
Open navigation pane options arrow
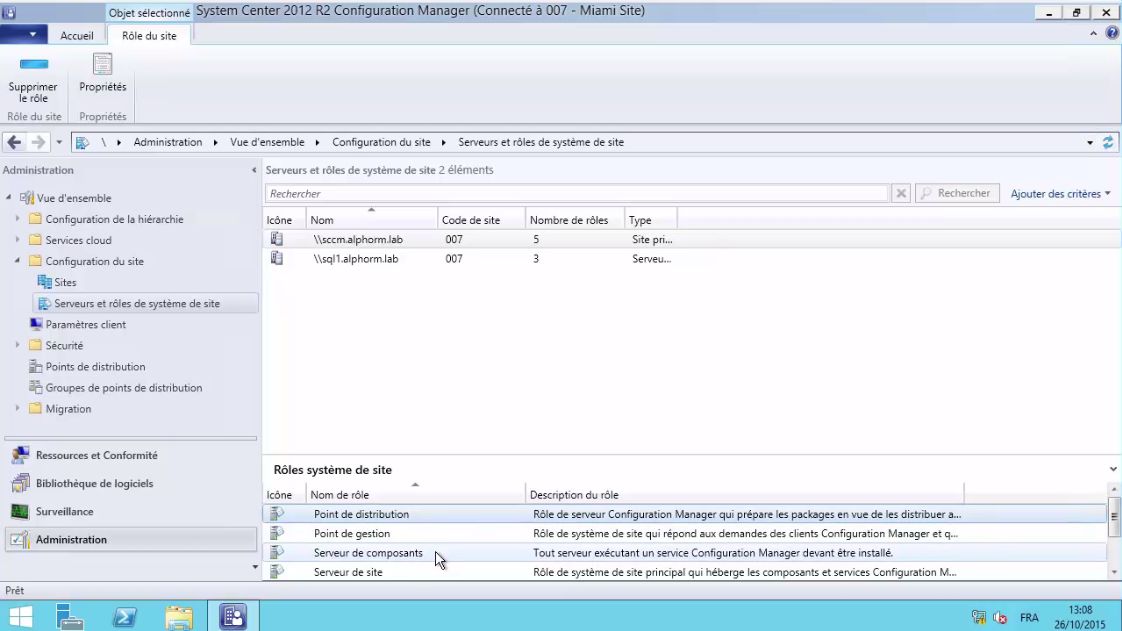click(x=255, y=567)
